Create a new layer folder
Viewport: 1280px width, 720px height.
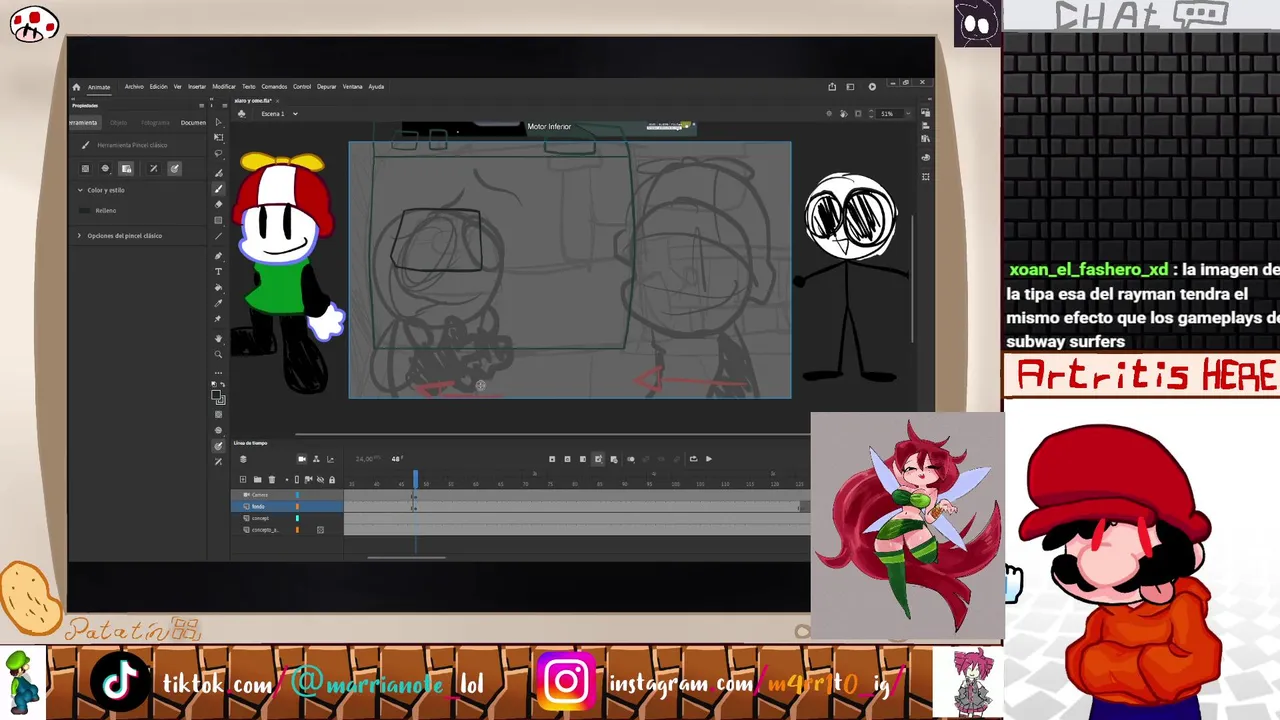[x=257, y=480]
